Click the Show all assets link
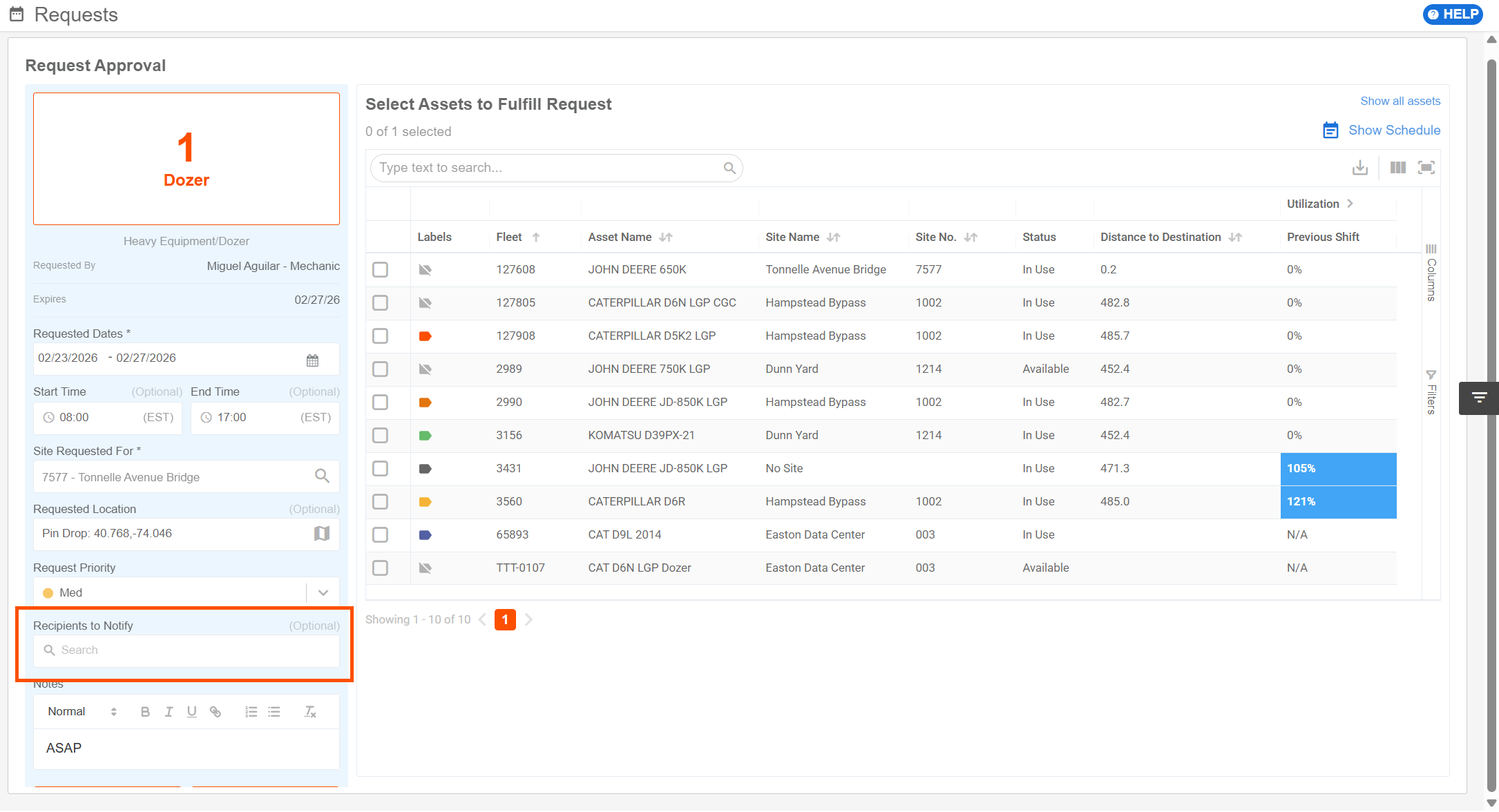The image size is (1499, 812). [1400, 101]
